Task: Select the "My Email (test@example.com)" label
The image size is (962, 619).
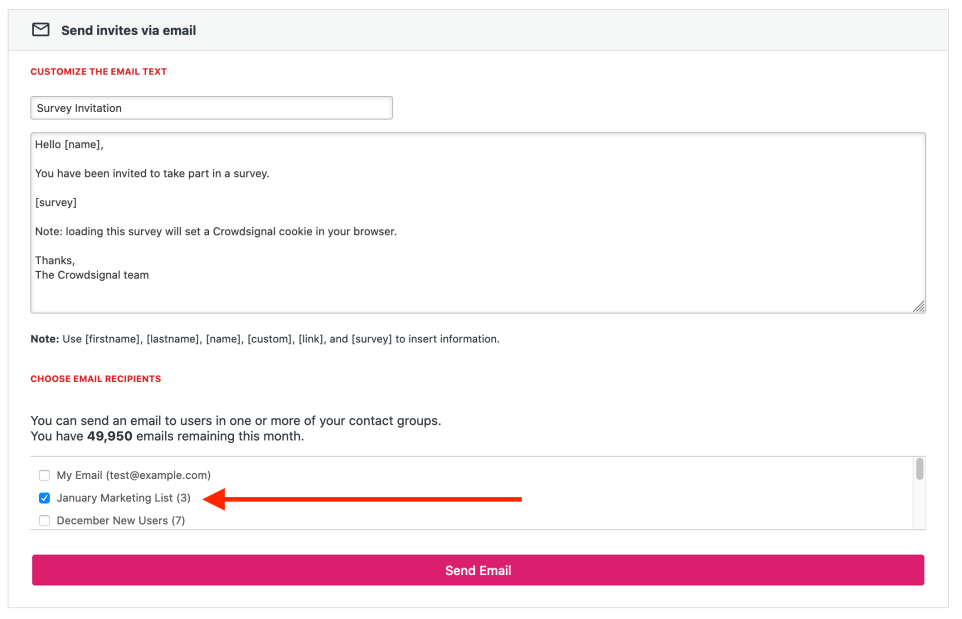Action: click(133, 475)
